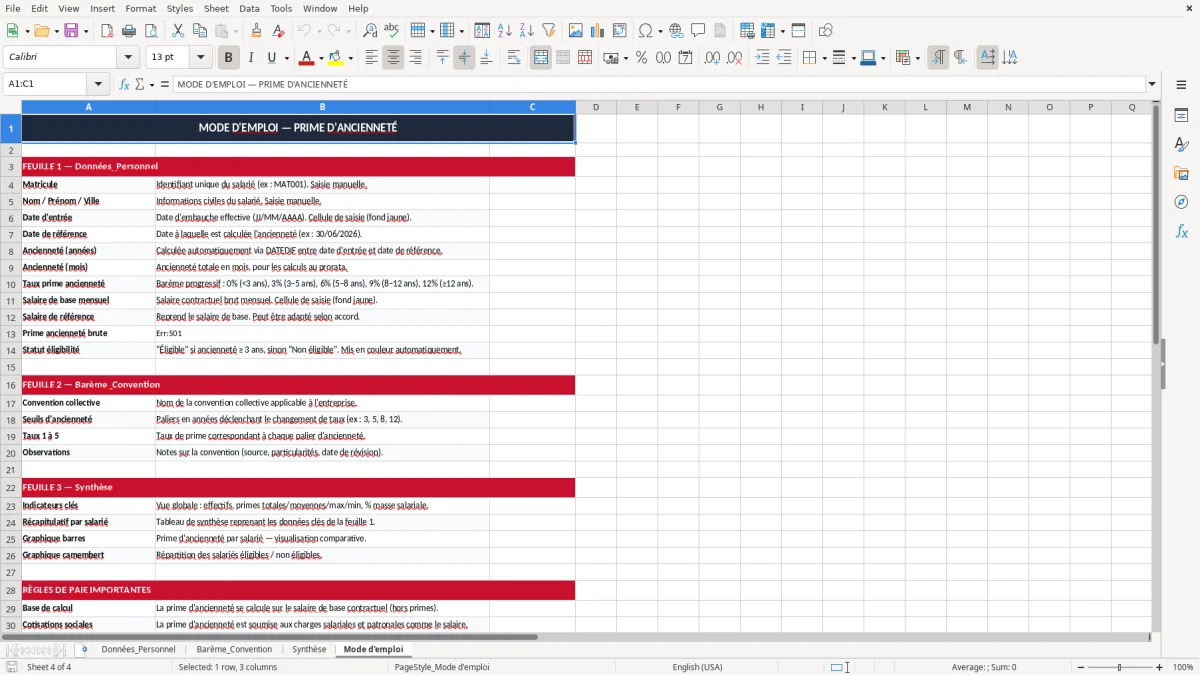Click the Sort Ascending icon
Image resolution: width=1200 pixels, height=675 pixels.
[505, 31]
